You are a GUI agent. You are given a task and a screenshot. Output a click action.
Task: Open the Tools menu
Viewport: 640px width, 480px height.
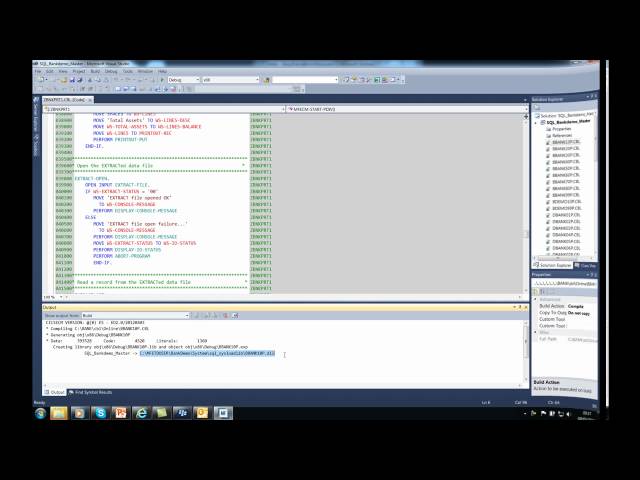point(128,71)
